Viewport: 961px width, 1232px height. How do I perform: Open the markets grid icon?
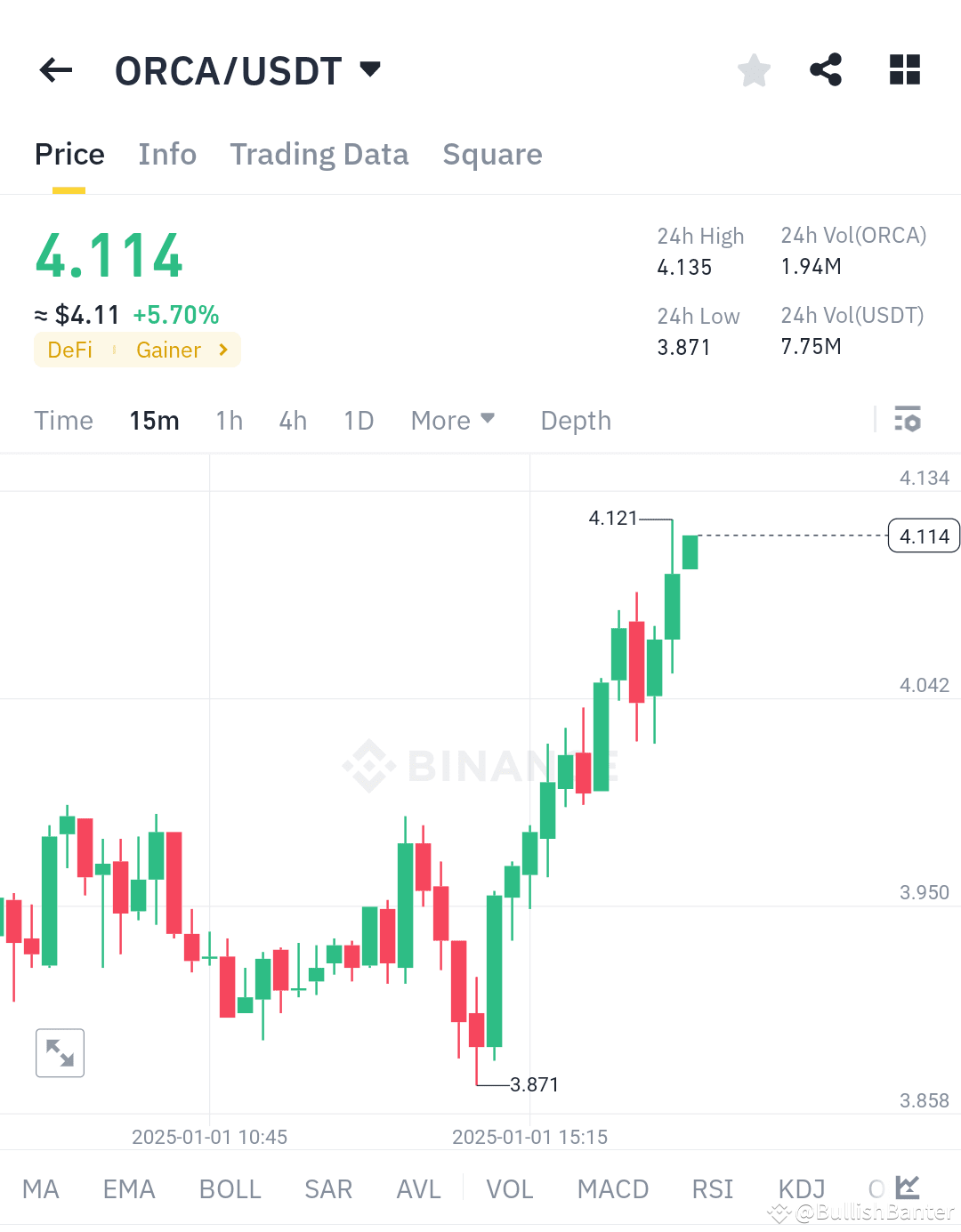coord(904,70)
